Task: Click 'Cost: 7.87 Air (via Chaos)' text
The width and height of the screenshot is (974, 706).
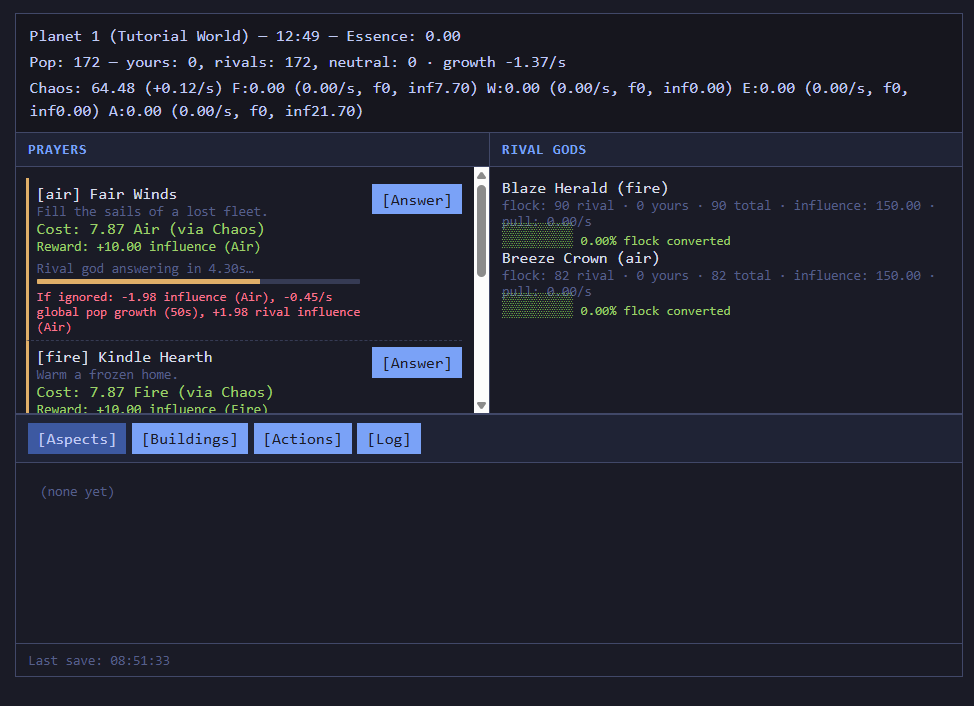Action: pyautogui.click(x=150, y=229)
